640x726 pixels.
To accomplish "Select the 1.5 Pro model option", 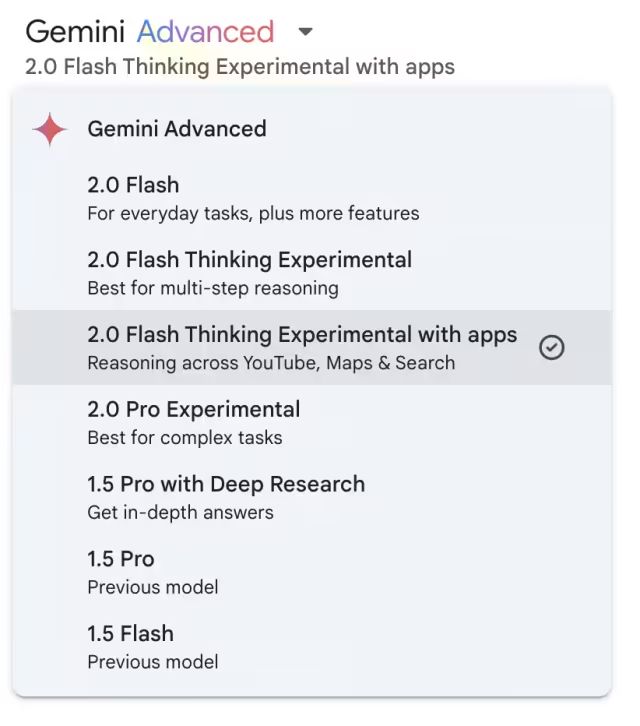I will (x=121, y=559).
